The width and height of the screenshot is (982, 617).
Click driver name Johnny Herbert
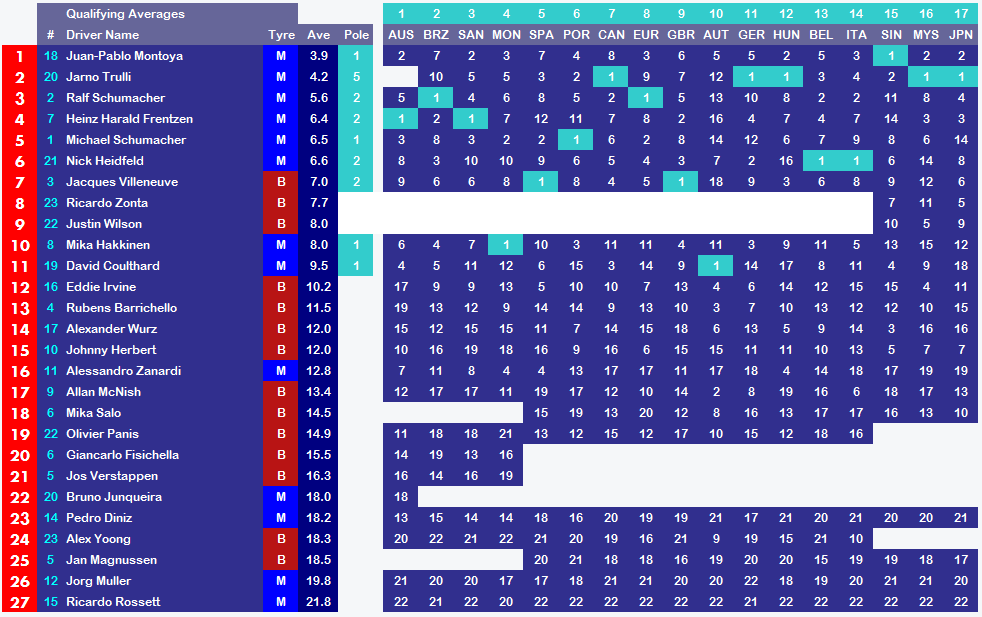click(x=111, y=350)
